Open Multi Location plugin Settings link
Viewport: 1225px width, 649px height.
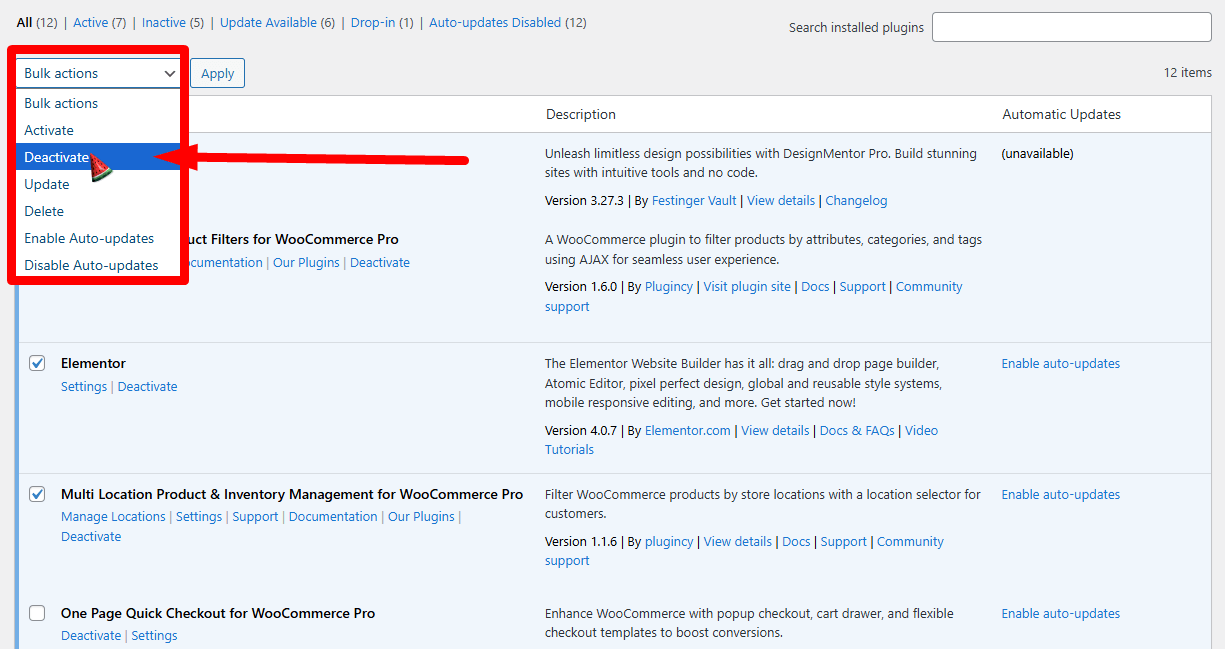(199, 516)
